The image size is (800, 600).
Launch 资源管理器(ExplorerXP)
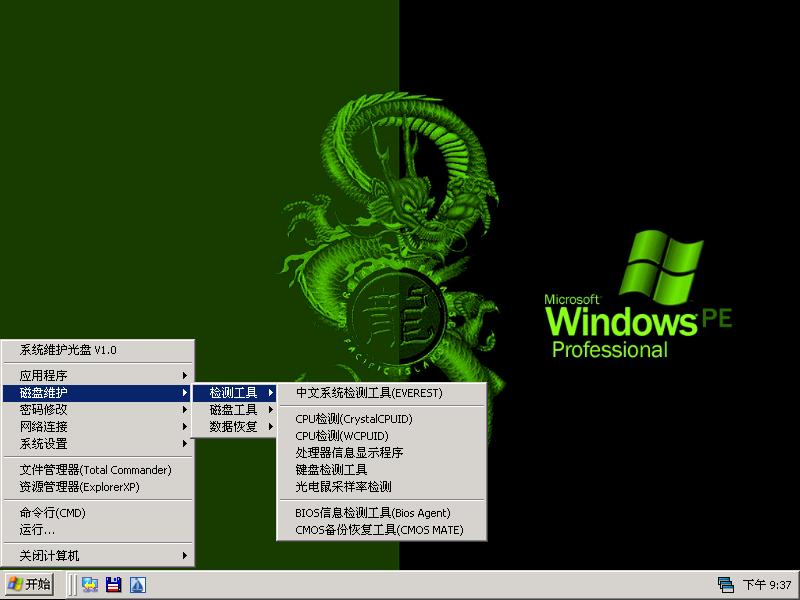(98, 487)
